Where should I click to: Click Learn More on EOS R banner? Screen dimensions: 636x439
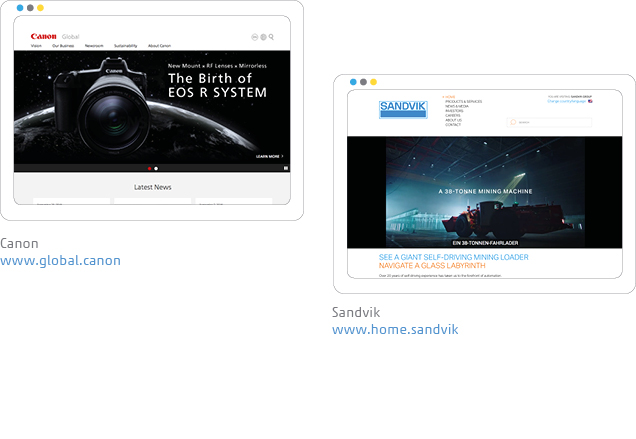point(269,156)
